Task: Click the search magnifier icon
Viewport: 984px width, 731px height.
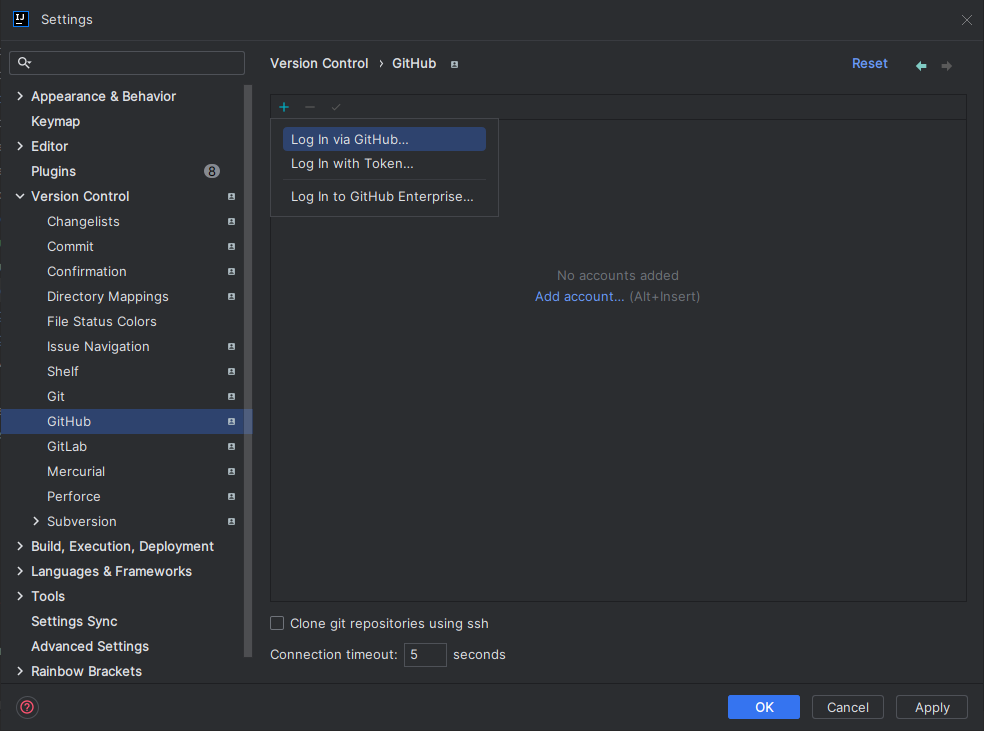Action: (x=24, y=62)
